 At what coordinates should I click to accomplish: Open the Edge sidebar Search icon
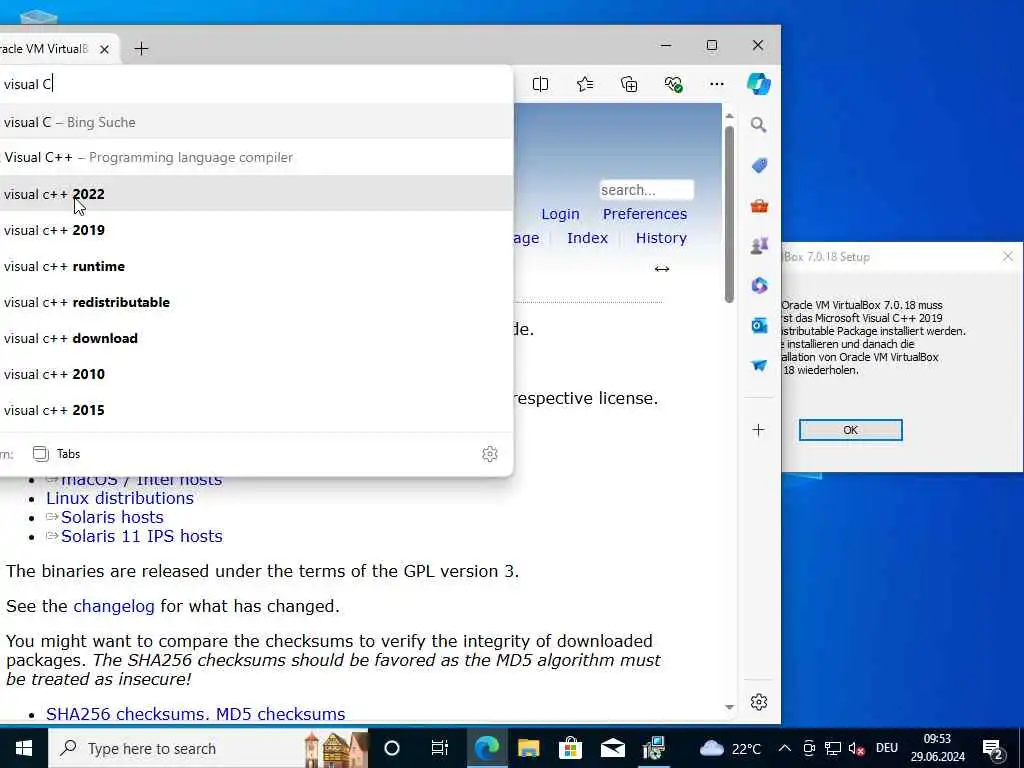(758, 125)
